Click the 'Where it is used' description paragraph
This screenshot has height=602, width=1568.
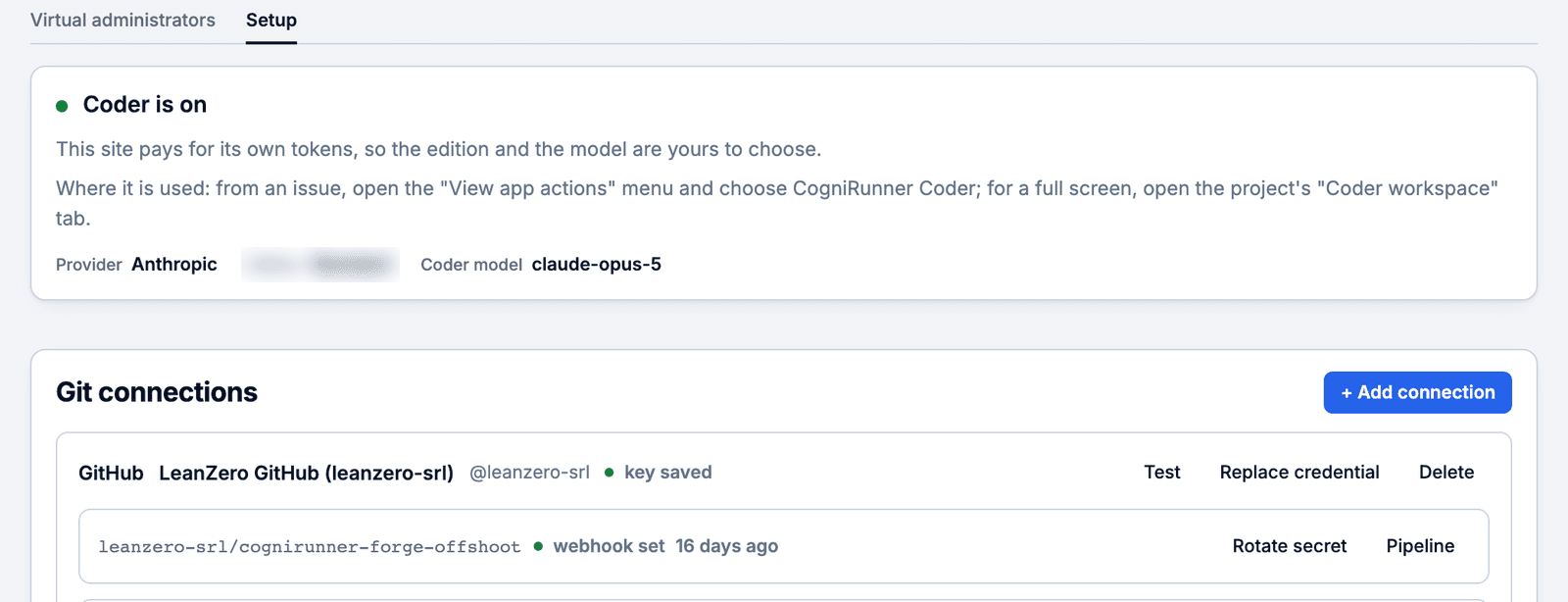[777, 203]
